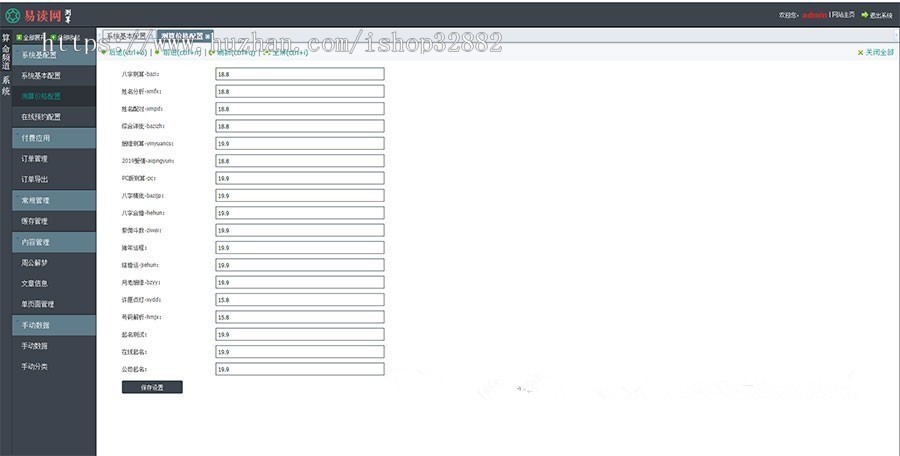
Task: Click the 保存设置 button
Action: (152, 387)
